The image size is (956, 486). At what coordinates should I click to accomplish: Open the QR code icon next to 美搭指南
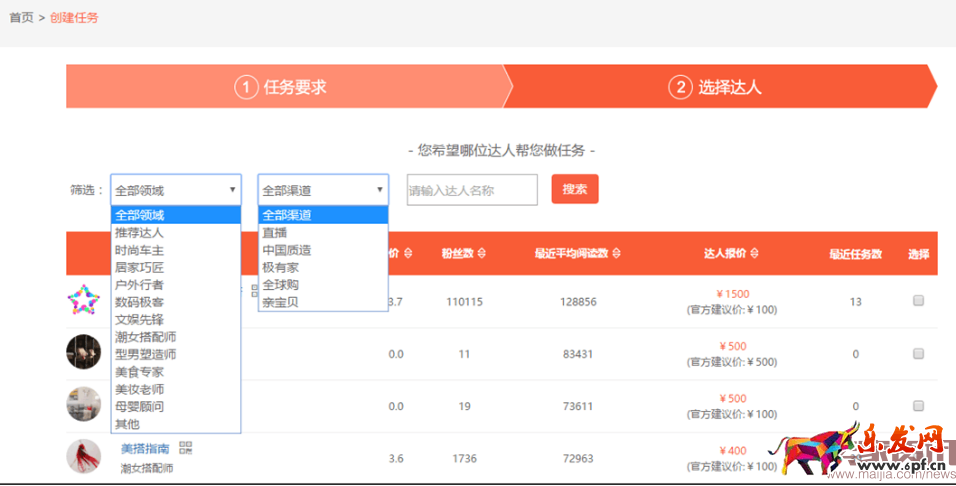[185, 448]
